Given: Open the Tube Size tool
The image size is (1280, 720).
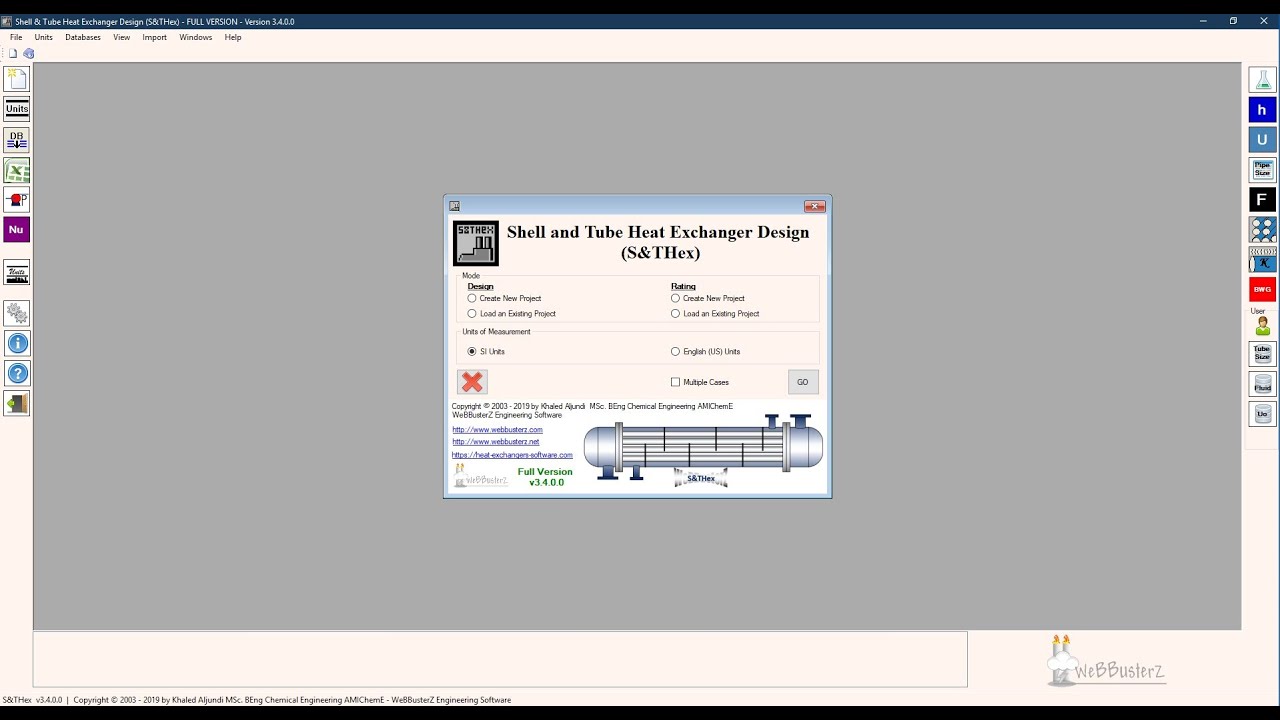Looking at the screenshot, I should click(1262, 354).
